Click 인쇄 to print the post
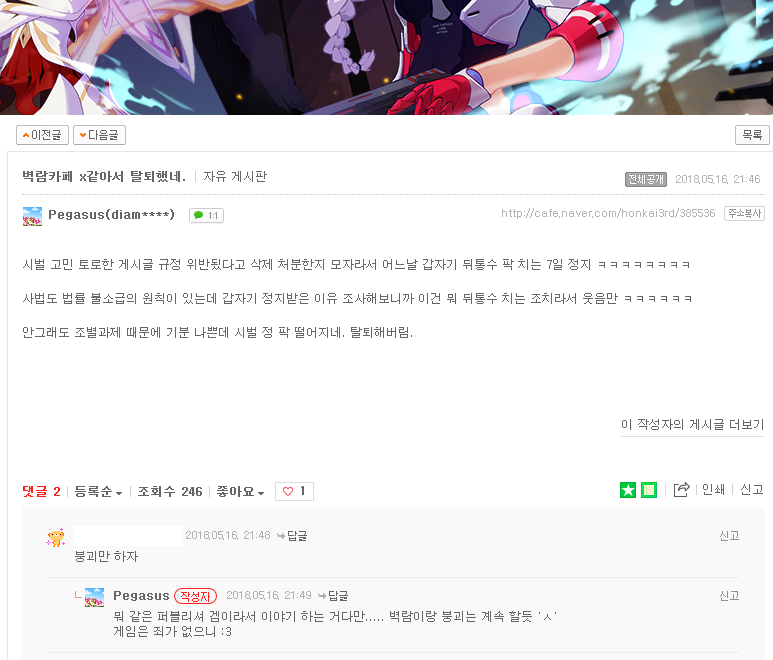This screenshot has height=660, width=773. tap(713, 489)
